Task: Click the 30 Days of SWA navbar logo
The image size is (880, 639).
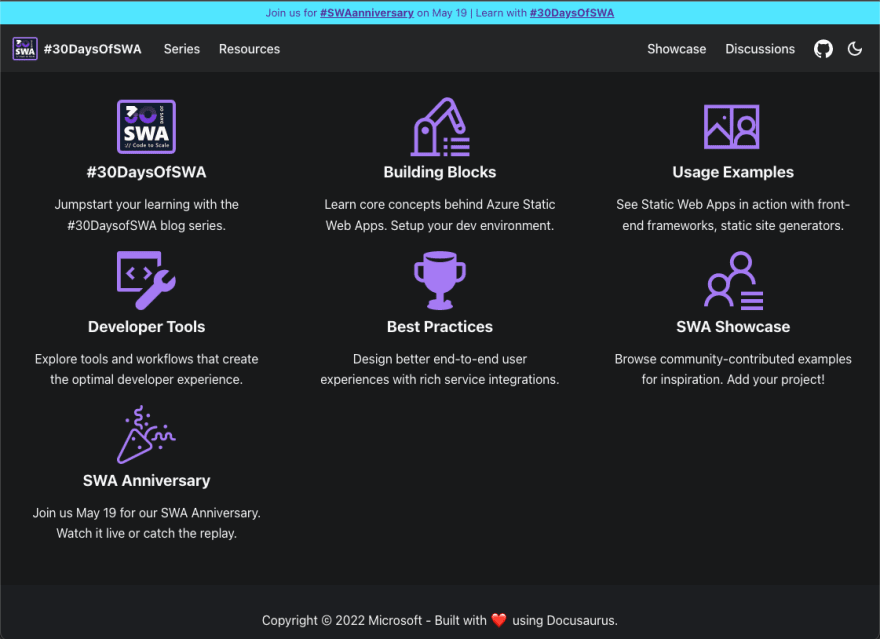Action: (x=25, y=49)
